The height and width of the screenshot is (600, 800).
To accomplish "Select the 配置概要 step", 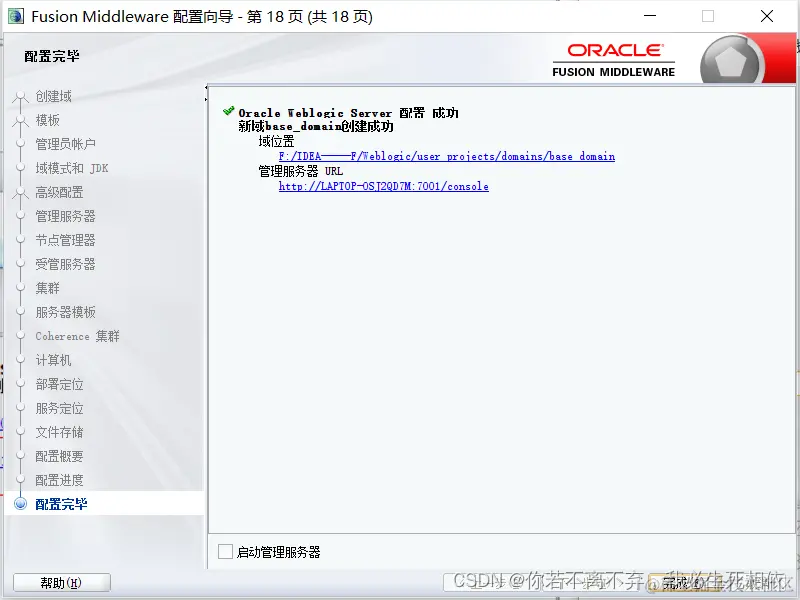I will [59, 456].
